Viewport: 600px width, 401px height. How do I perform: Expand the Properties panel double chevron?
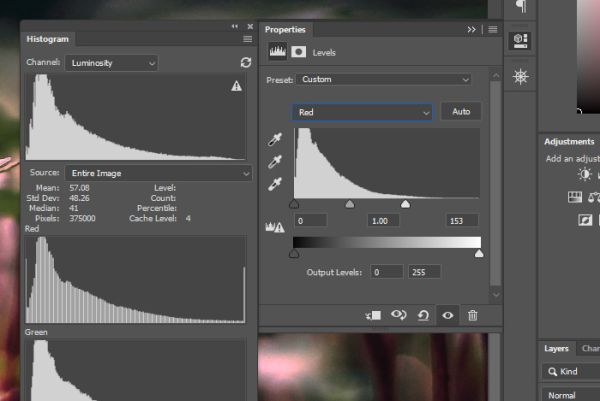[471, 29]
